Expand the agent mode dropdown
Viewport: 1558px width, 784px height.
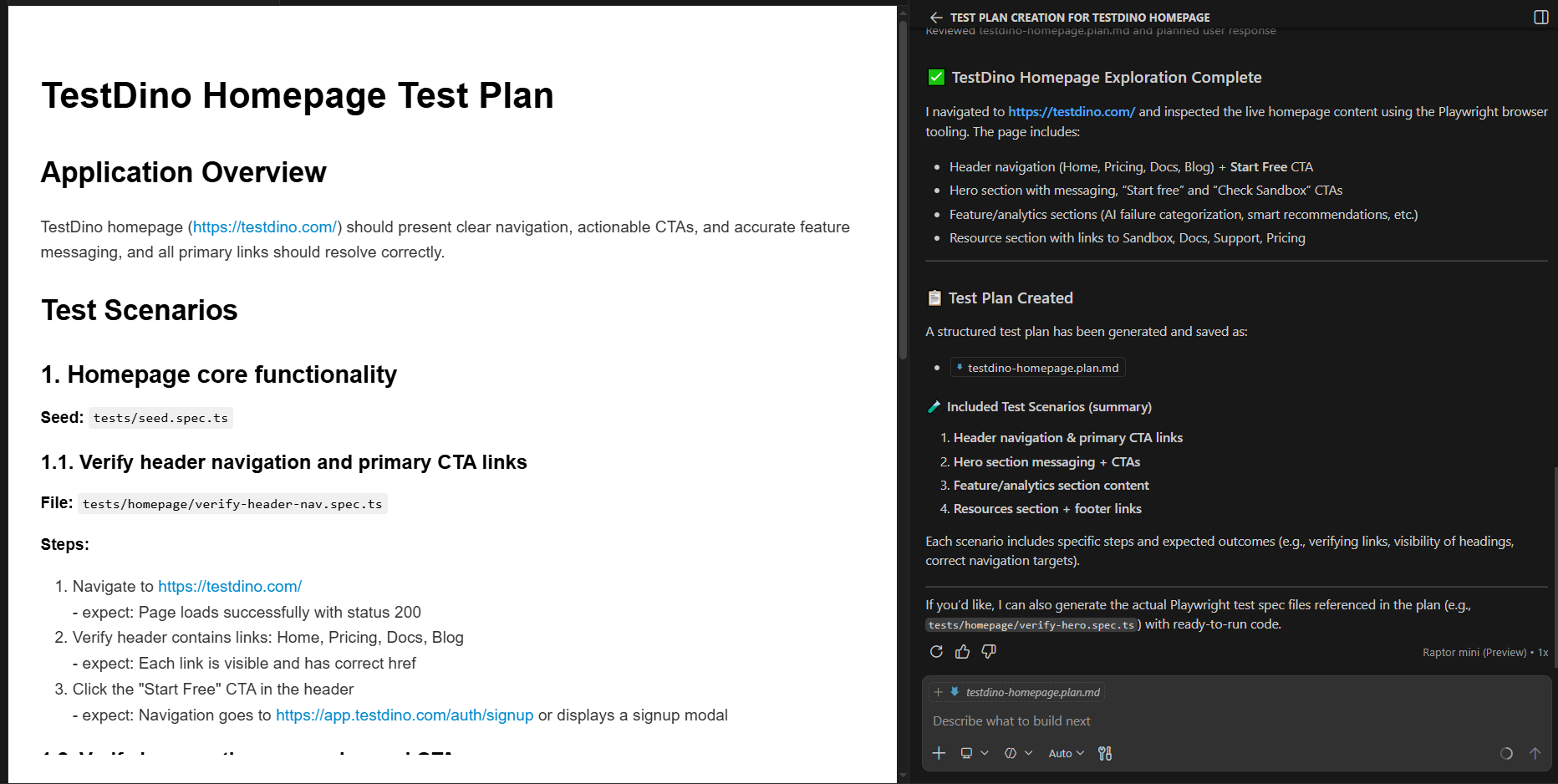click(x=1018, y=753)
